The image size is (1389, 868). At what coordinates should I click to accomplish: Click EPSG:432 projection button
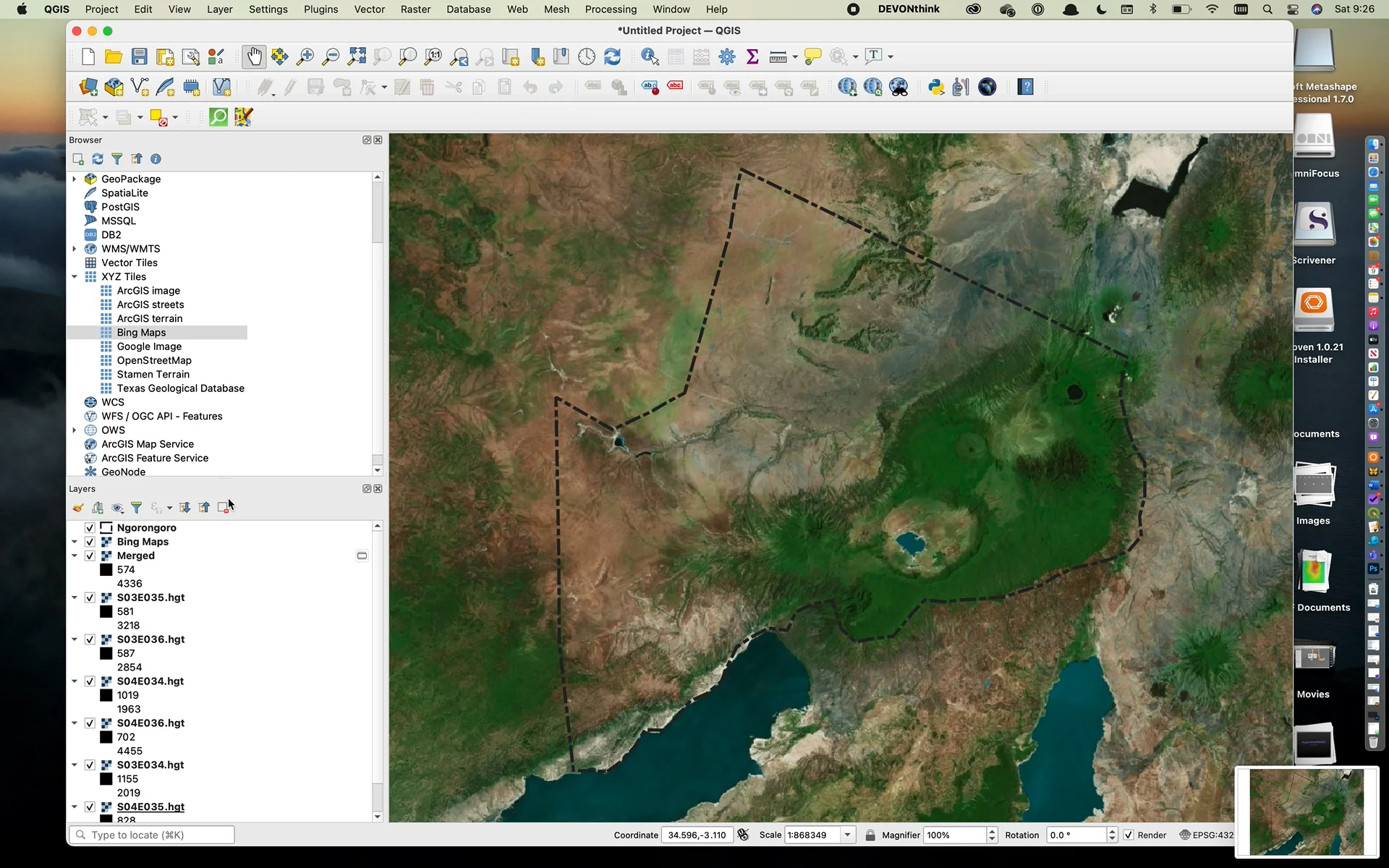tap(1205, 835)
